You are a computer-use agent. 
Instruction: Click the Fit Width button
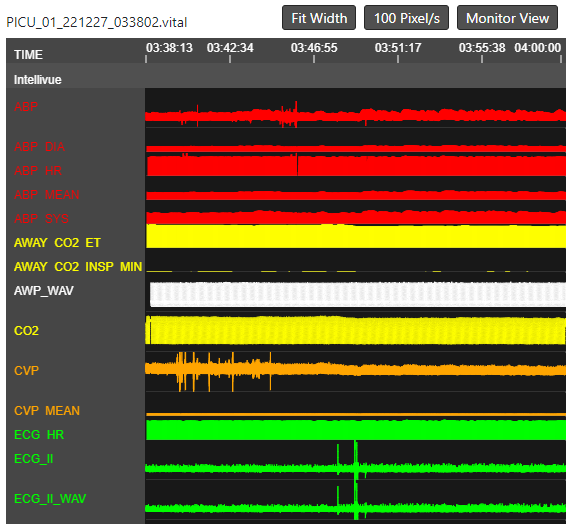[x=318, y=18]
